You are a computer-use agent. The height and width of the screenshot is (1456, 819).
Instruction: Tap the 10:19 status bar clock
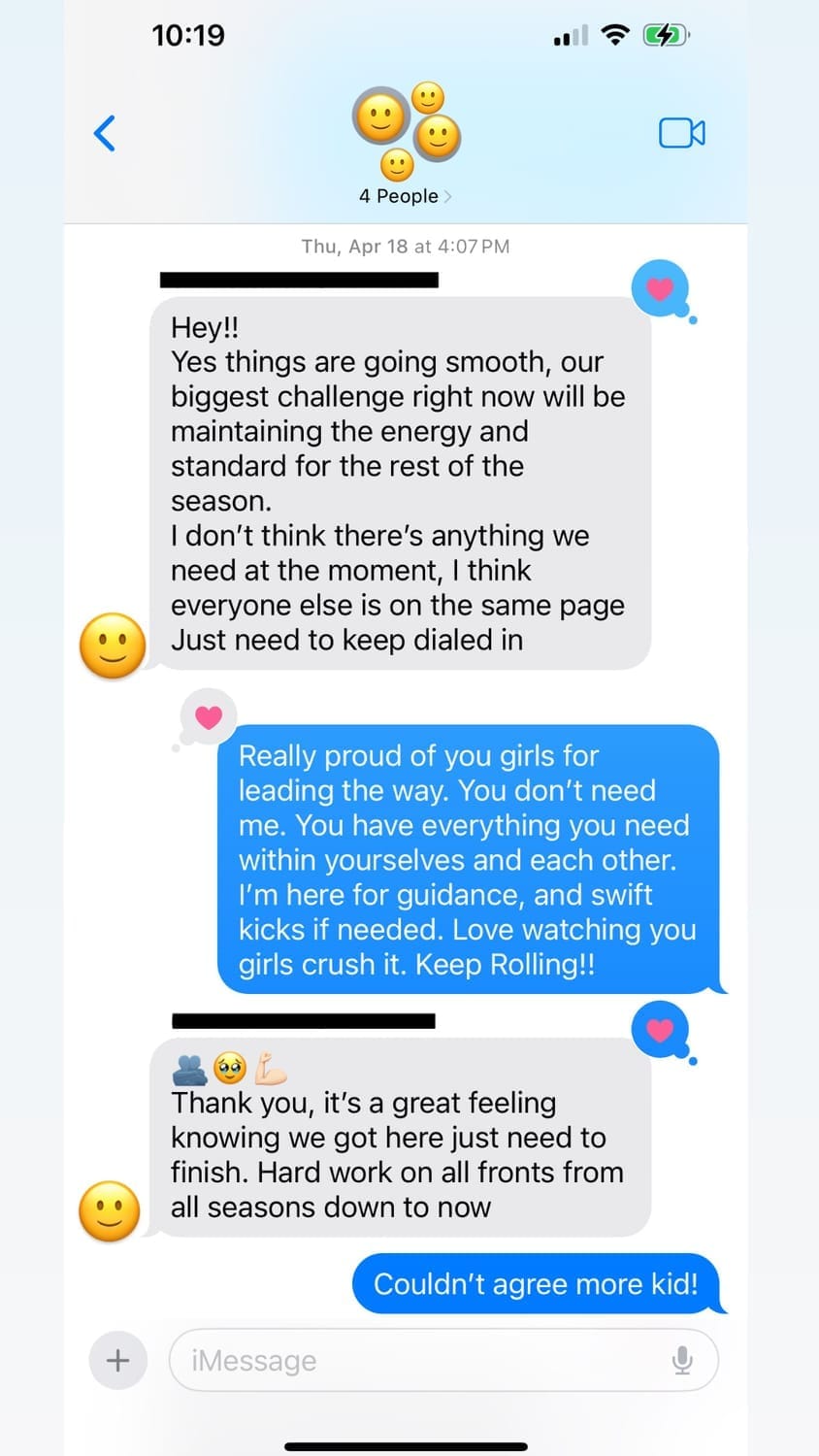click(x=188, y=36)
